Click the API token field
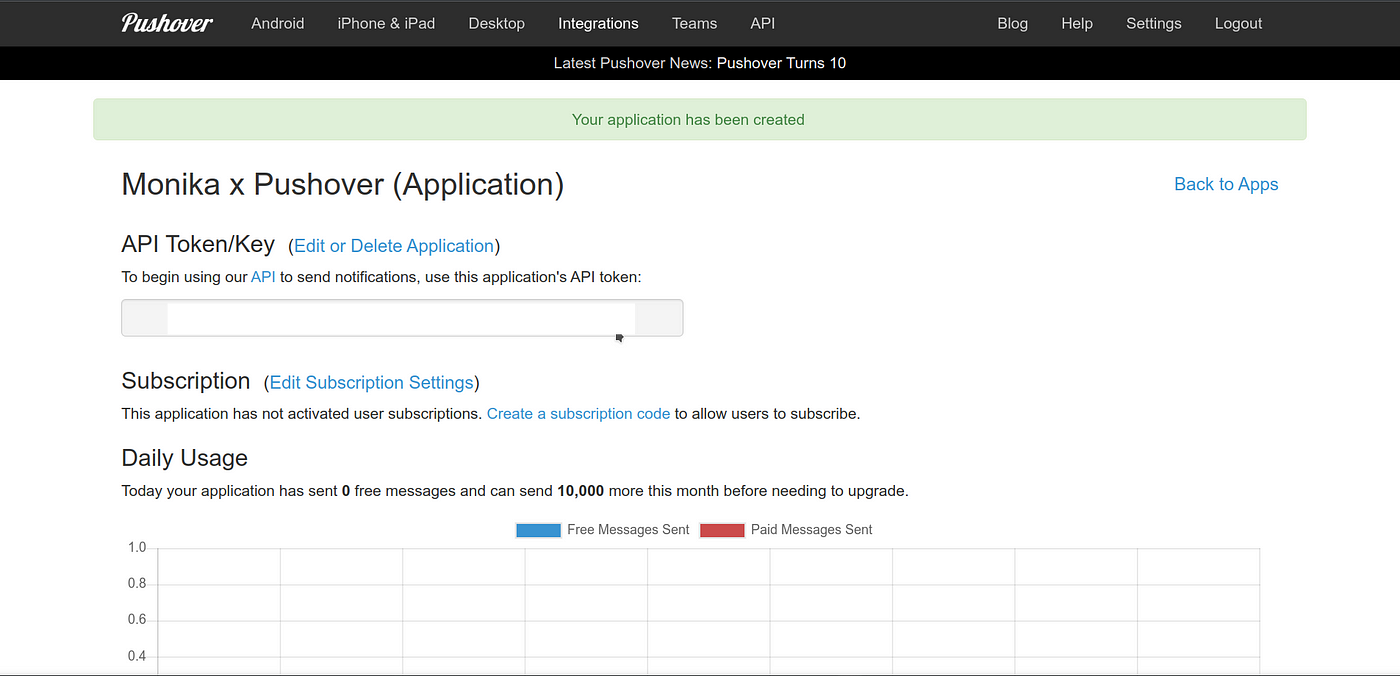1400x676 pixels. (x=402, y=318)
